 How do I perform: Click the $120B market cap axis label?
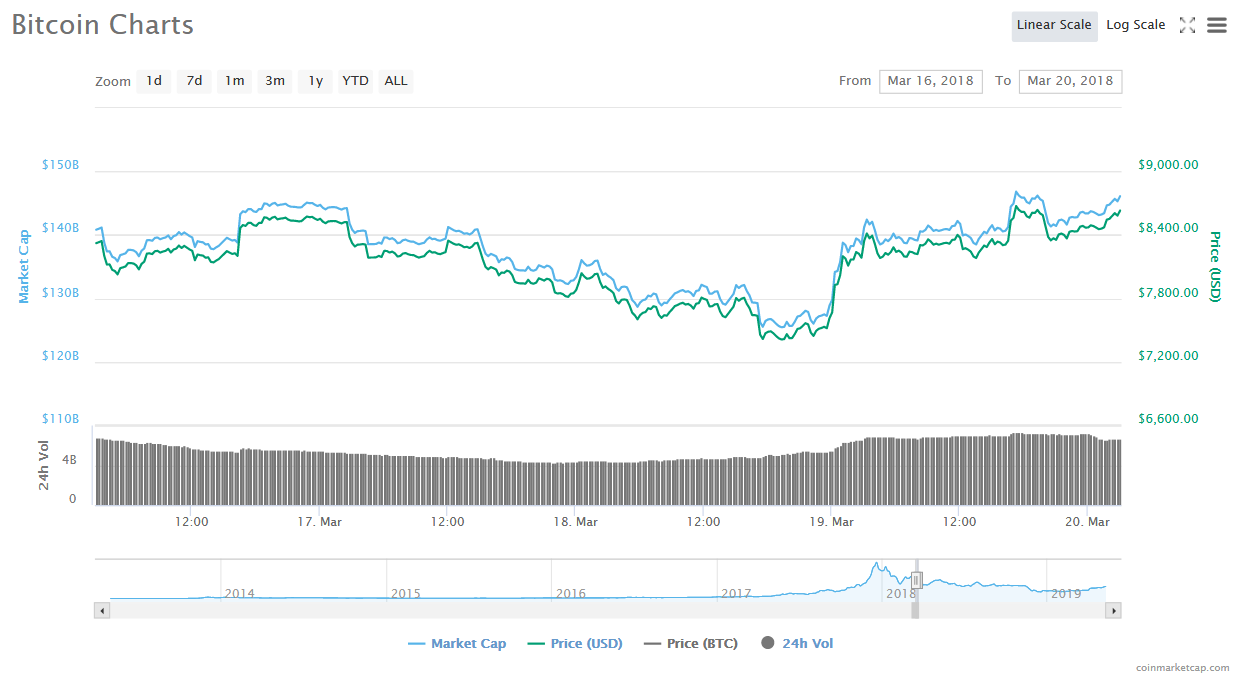pyautogui.click(x=60, y=355)
